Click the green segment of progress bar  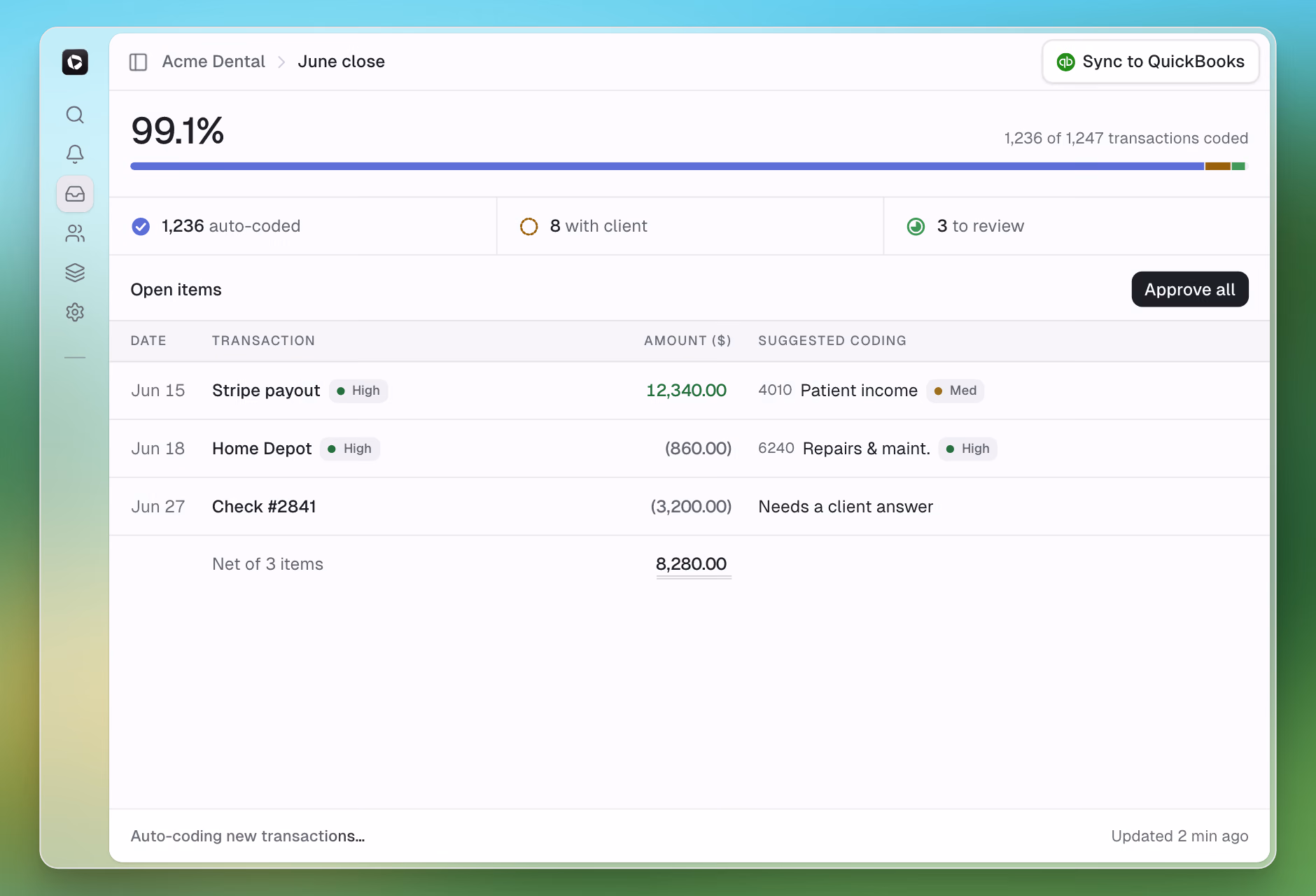(x=1238, y=167)
